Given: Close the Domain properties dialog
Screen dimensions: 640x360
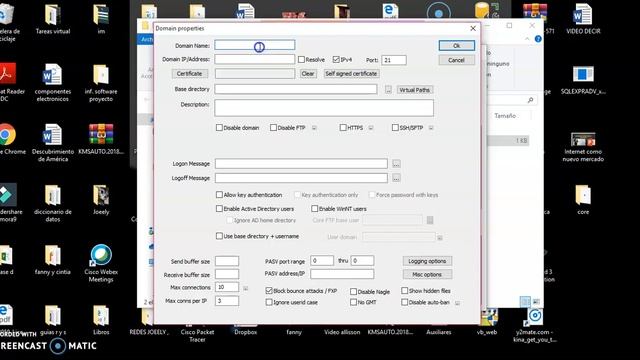Looking at the screenshot, I should pos(473,28).
